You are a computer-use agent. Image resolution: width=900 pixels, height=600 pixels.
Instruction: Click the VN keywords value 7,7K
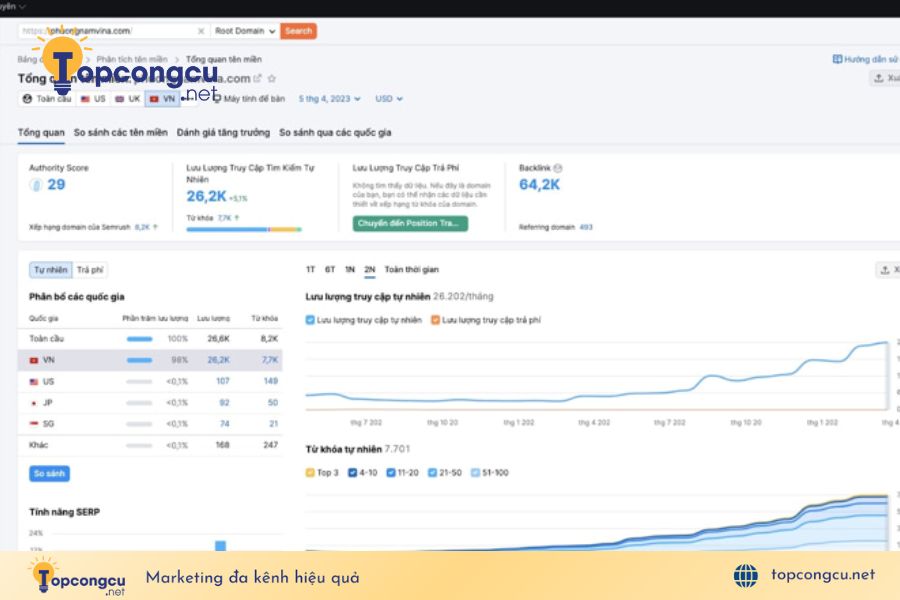[x=270, y=360]
